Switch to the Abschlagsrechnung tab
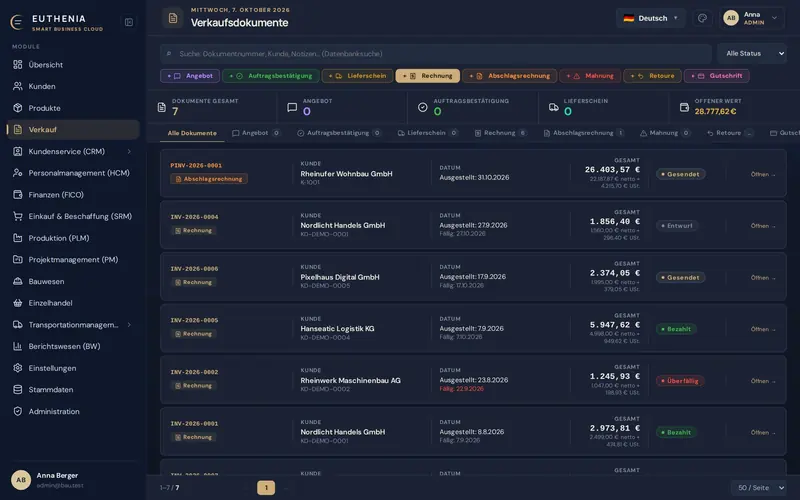Viewport: 800px width, 500px height. pos(584,133)
